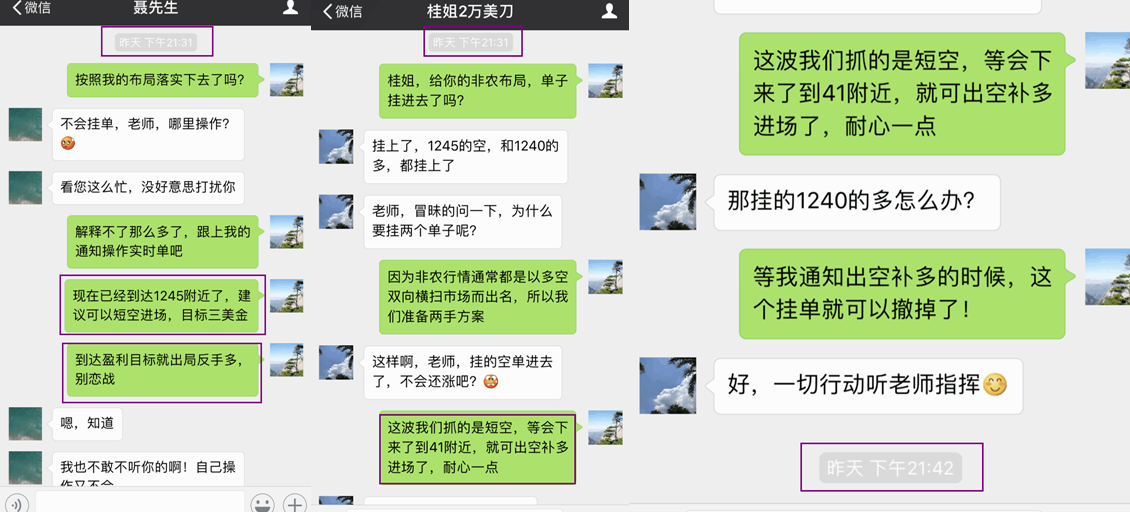This screenshot has height=512, width=1130.
Task: Select the 现在已经到达1245附近了 message bubble
Action: (161, 305)
